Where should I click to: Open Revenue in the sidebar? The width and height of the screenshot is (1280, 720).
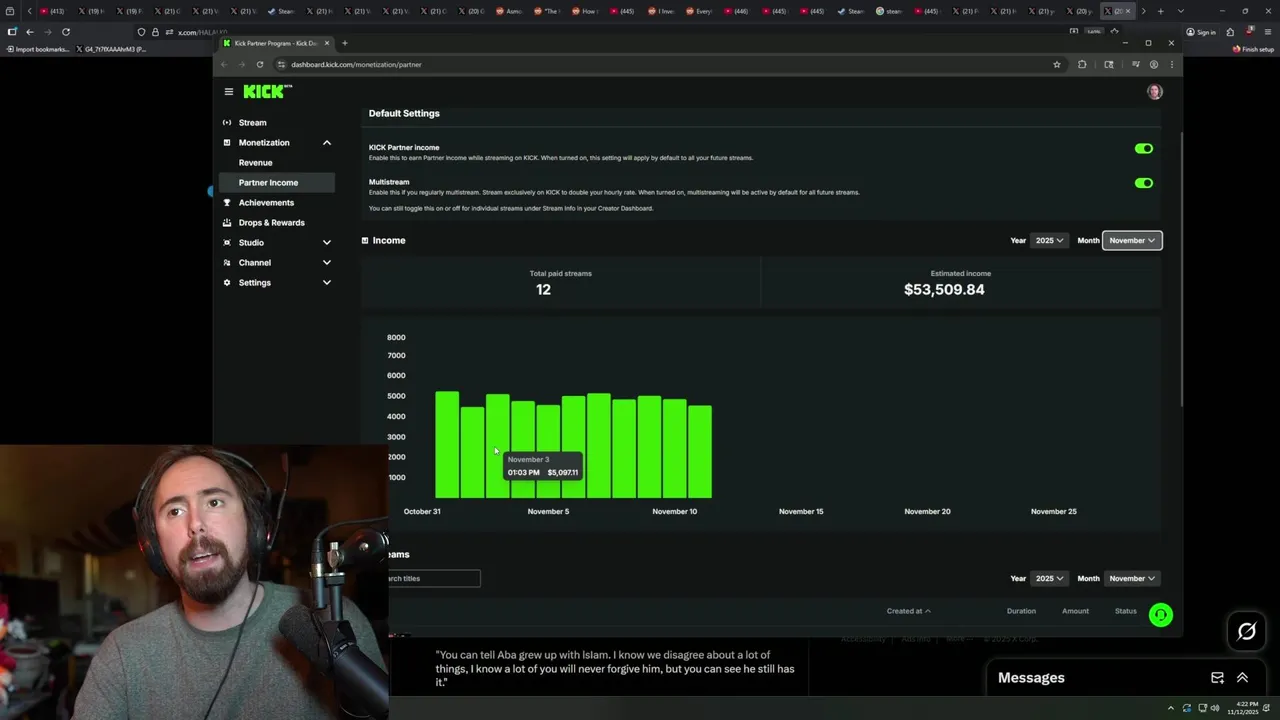(x=255, y=162)
